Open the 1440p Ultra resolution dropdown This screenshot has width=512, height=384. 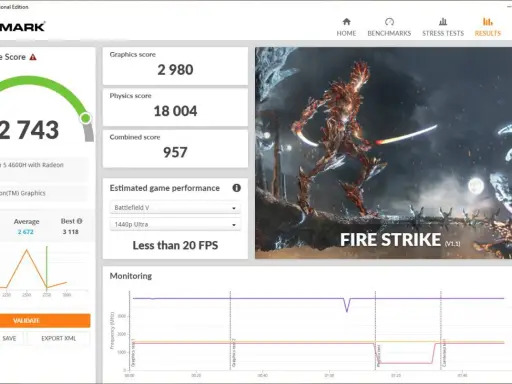pyautogui.click(x=175, y=225)
